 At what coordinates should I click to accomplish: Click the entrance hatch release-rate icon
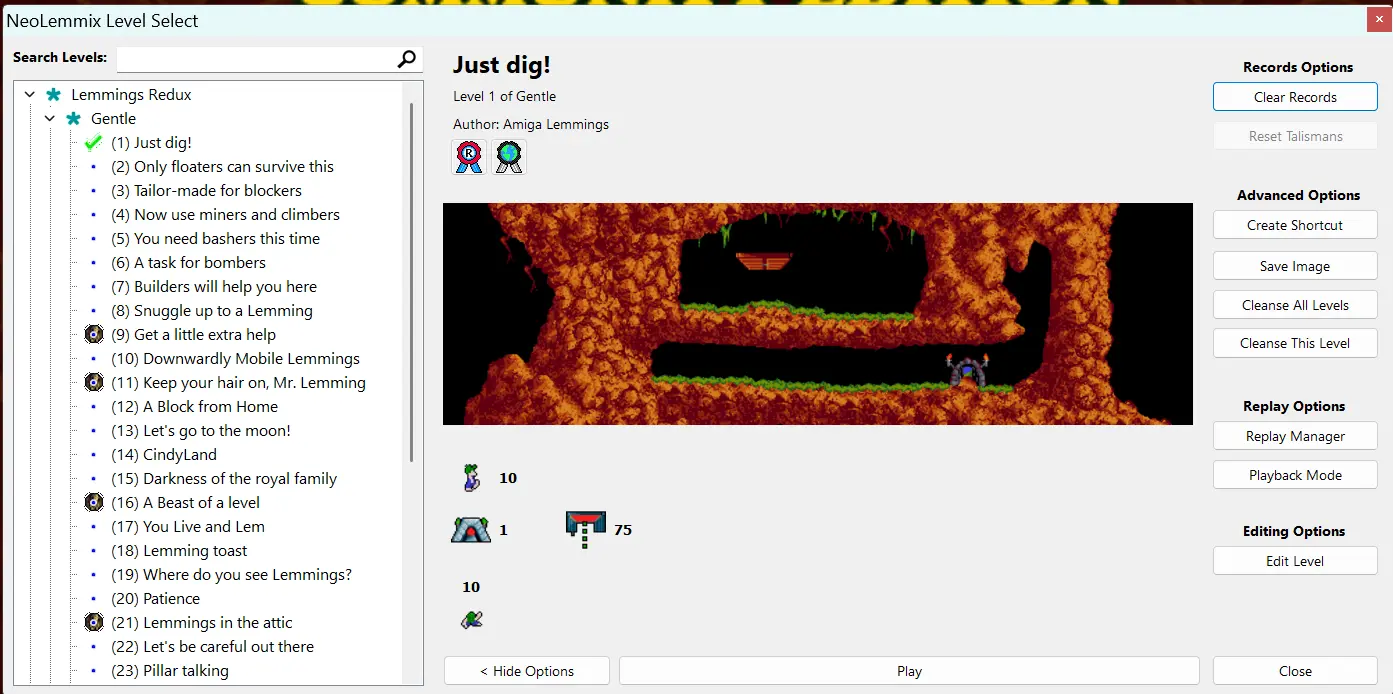tap(585, 529)
